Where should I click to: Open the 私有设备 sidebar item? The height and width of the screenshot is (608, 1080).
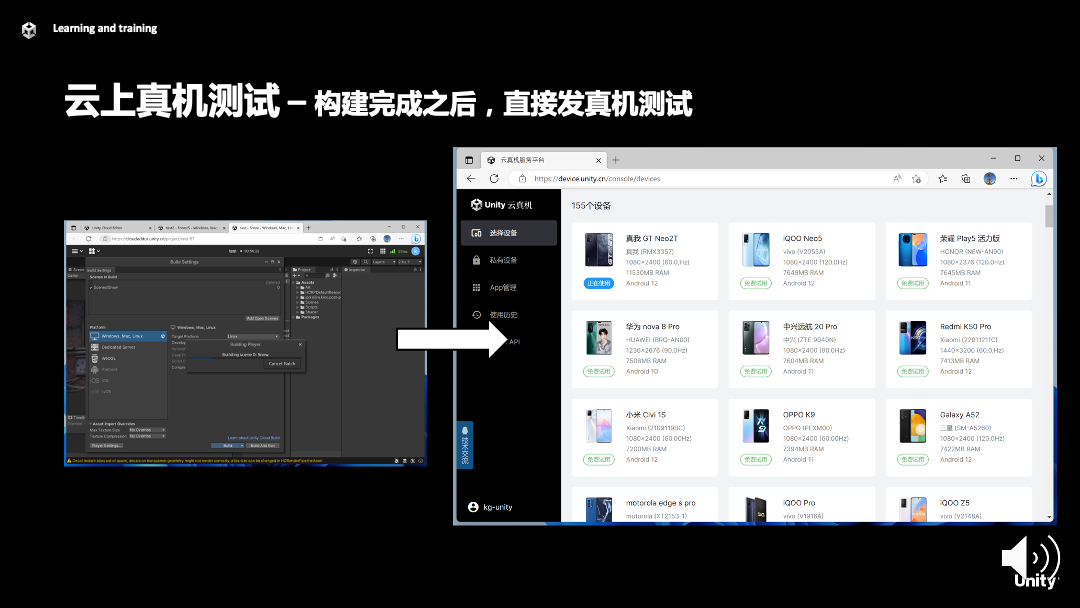point(508,260)
